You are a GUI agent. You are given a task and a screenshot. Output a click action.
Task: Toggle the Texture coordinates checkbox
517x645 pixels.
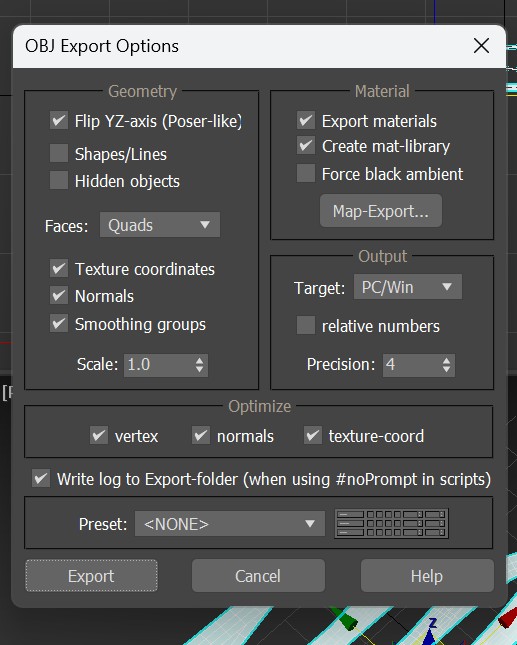(x=59, y=268)
